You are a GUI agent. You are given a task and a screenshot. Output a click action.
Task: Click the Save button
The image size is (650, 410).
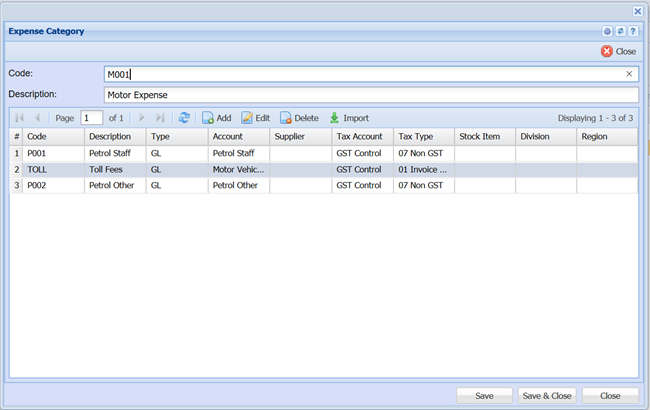tap(484, 396)
